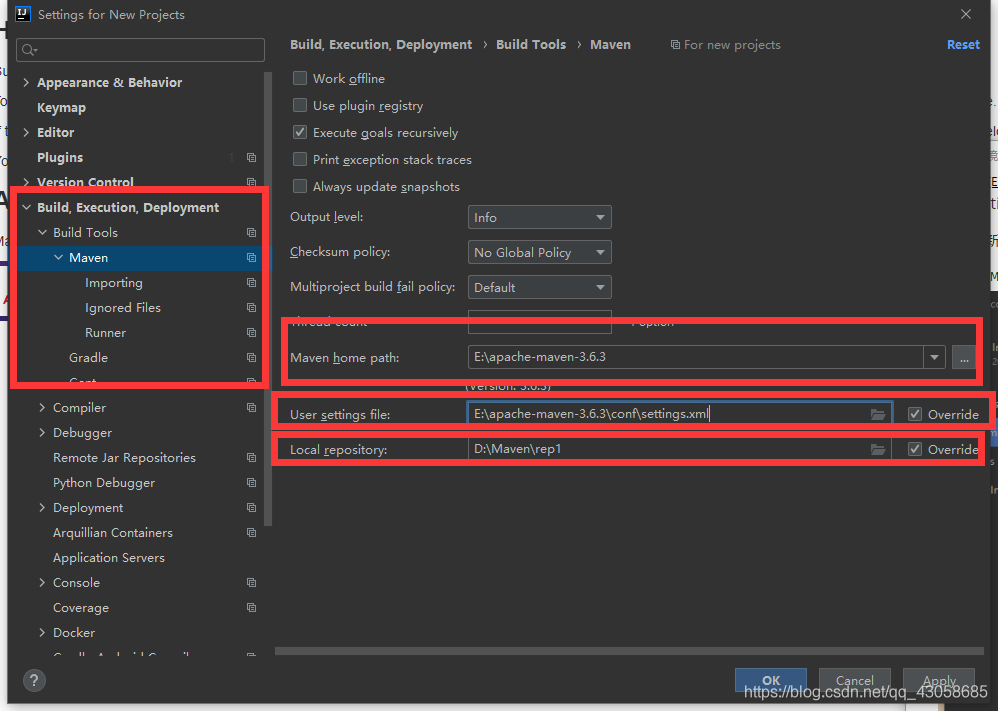Expand the Compiler node
998x711 pixels.
click(x=42, y=407)
